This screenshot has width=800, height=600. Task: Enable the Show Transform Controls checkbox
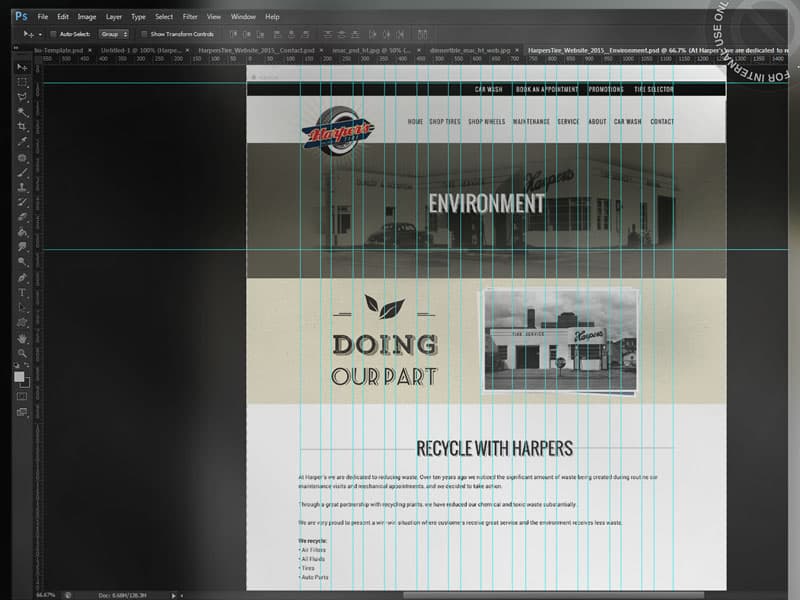tap(144, 34)
